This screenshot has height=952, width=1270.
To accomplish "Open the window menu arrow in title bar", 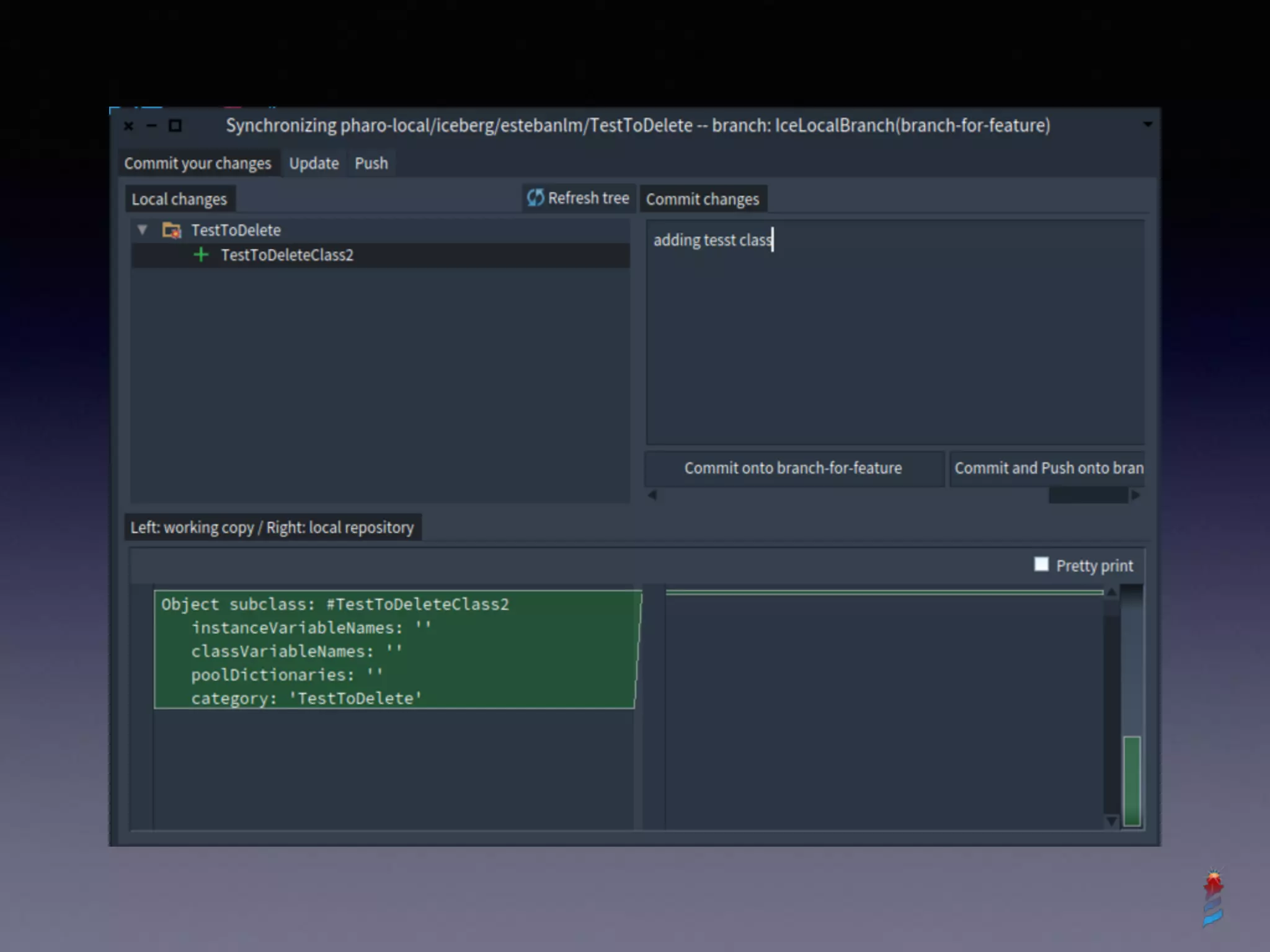I will point(1148,125).
